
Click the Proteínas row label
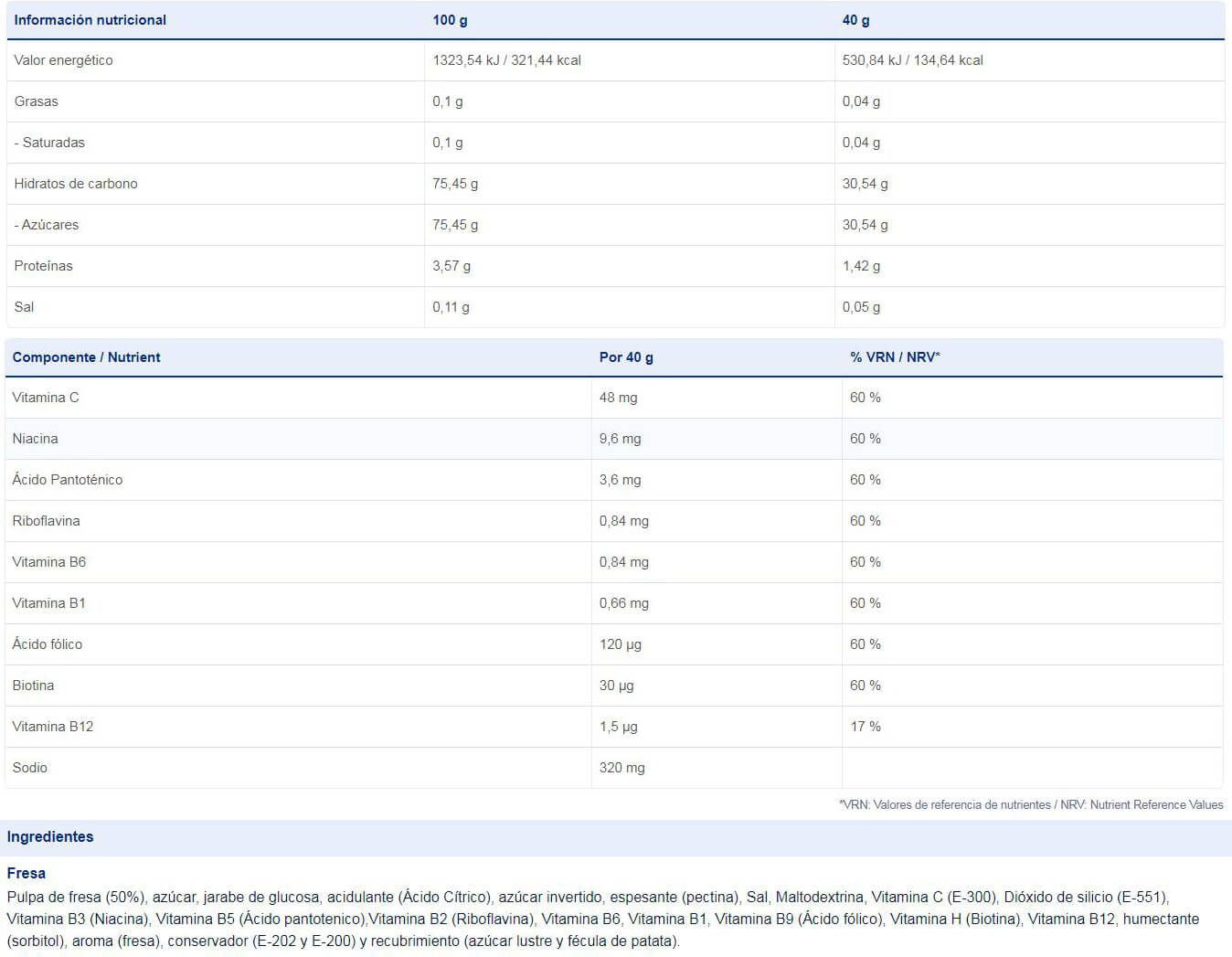point(43,266)
